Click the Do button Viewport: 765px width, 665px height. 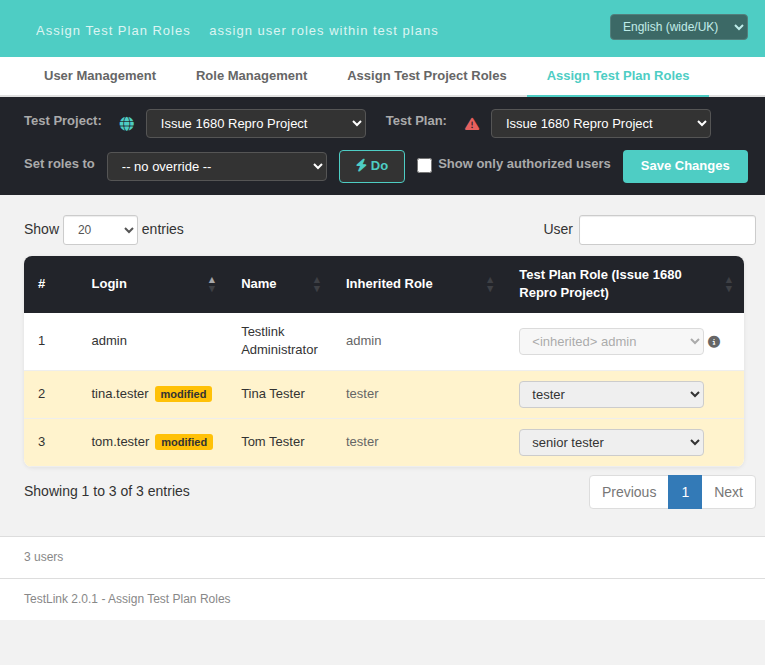pos(372,166)
